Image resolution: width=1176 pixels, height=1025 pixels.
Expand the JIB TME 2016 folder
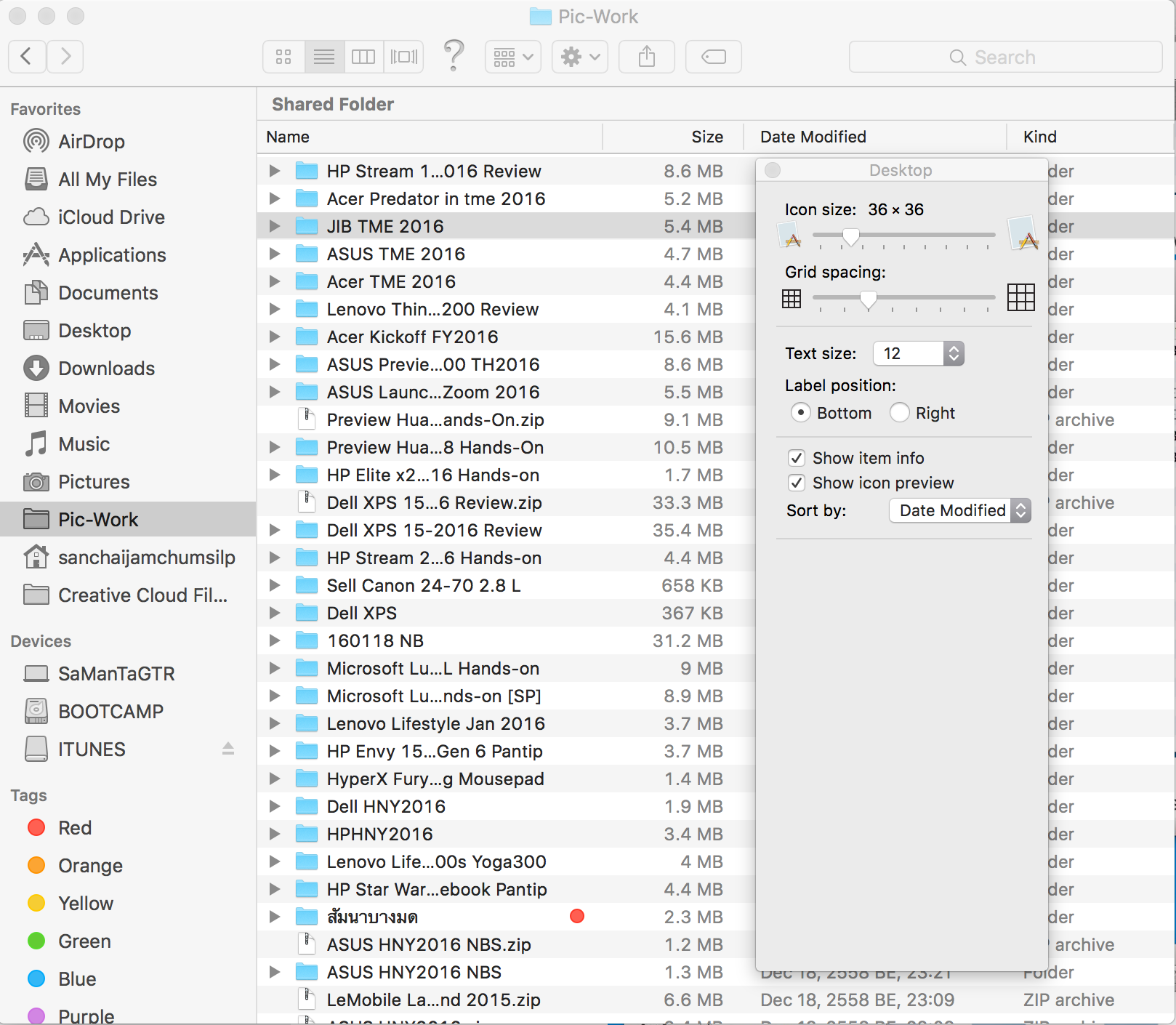275,226
